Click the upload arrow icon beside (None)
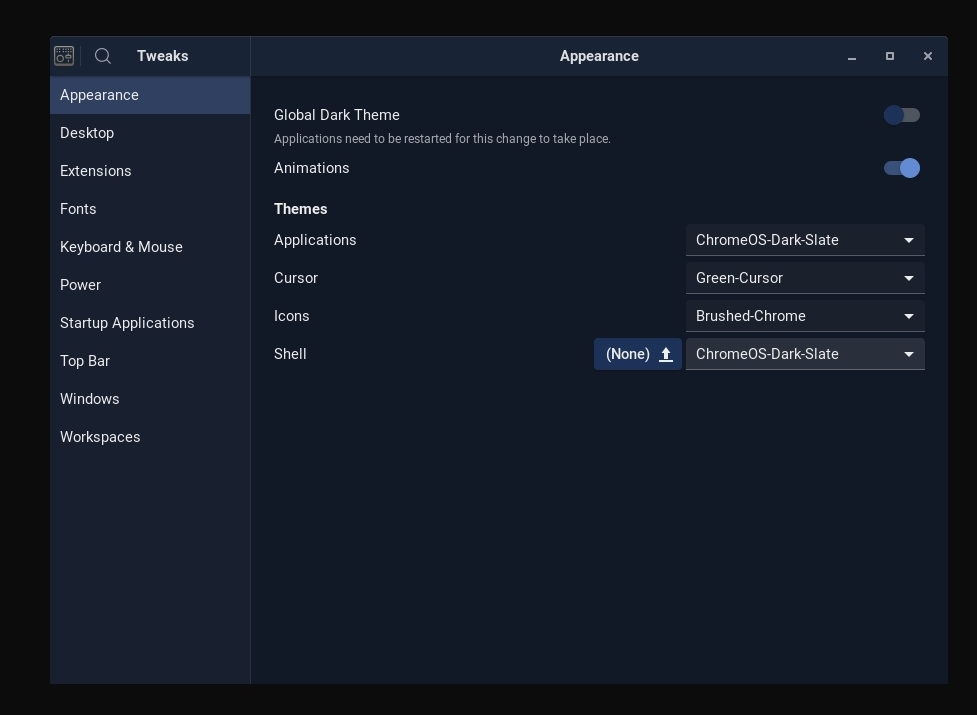Image resolution: width=977 pixels, height=715 pixels. 665,354
